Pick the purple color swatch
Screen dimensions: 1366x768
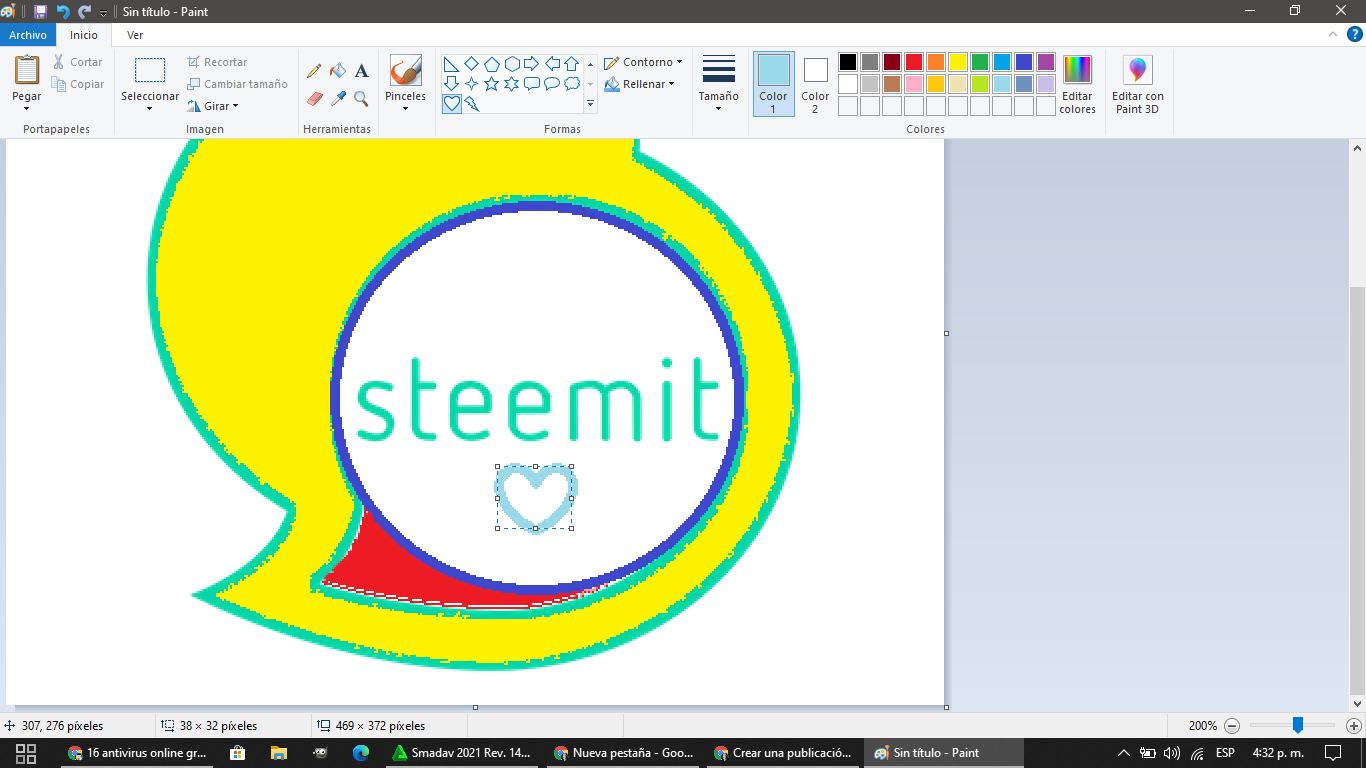pyautogui.click(x=1046, y=62)
